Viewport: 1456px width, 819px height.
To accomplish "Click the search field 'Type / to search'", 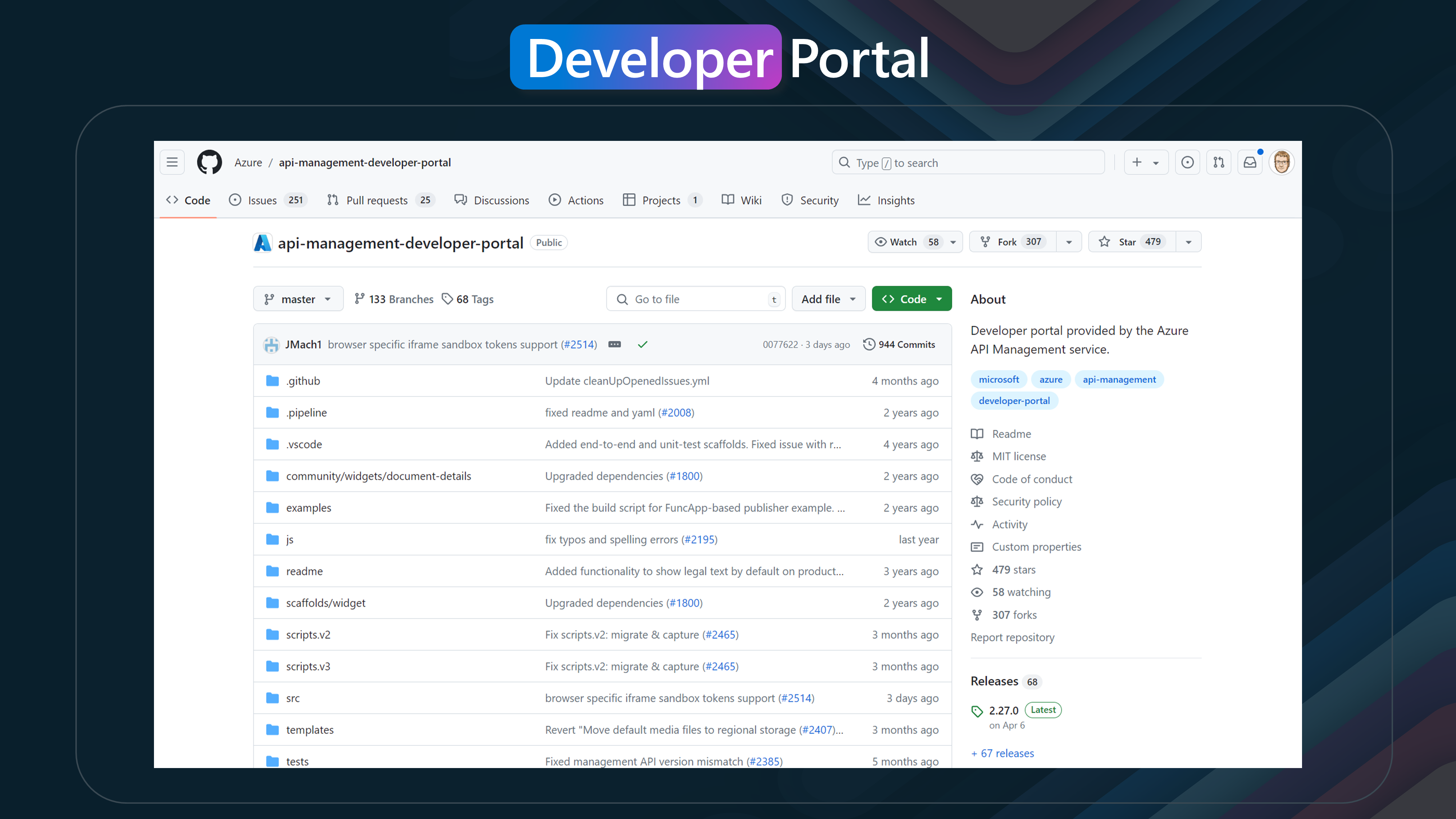I will point(968,162).
